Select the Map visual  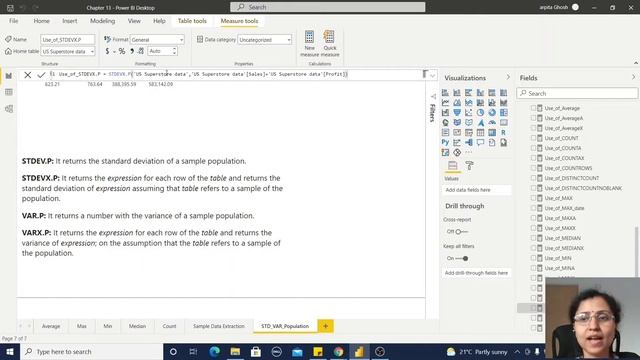(445, 122)
